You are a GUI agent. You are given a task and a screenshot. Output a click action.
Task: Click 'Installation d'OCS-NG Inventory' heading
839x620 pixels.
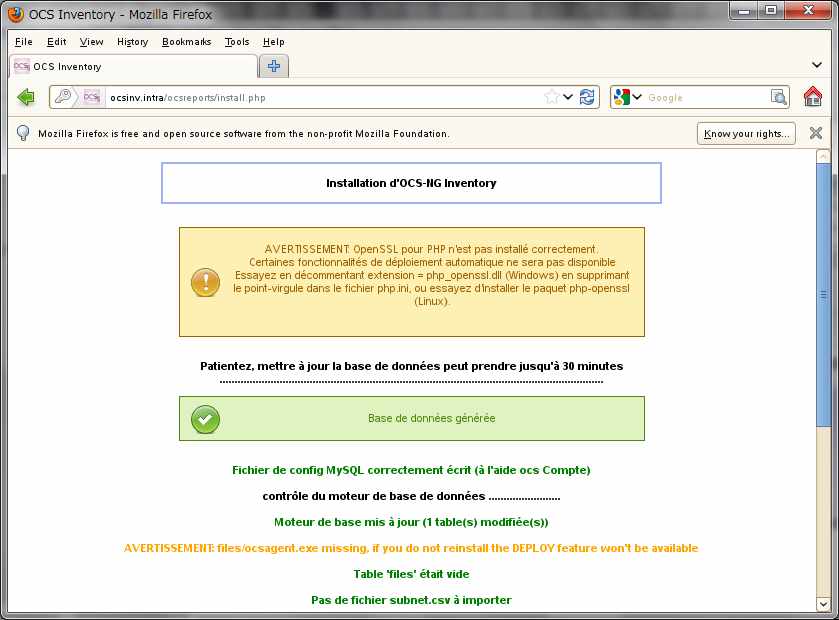(x=411, y=183)
